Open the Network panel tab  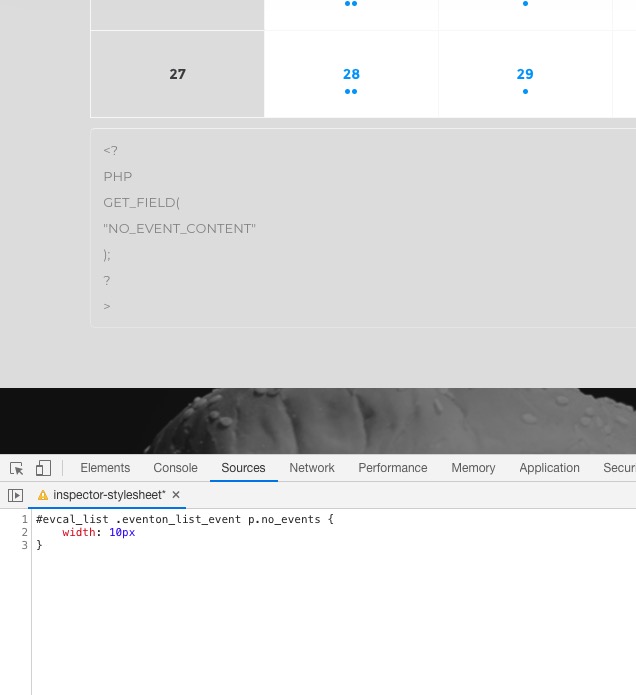[x=312, y=468]
